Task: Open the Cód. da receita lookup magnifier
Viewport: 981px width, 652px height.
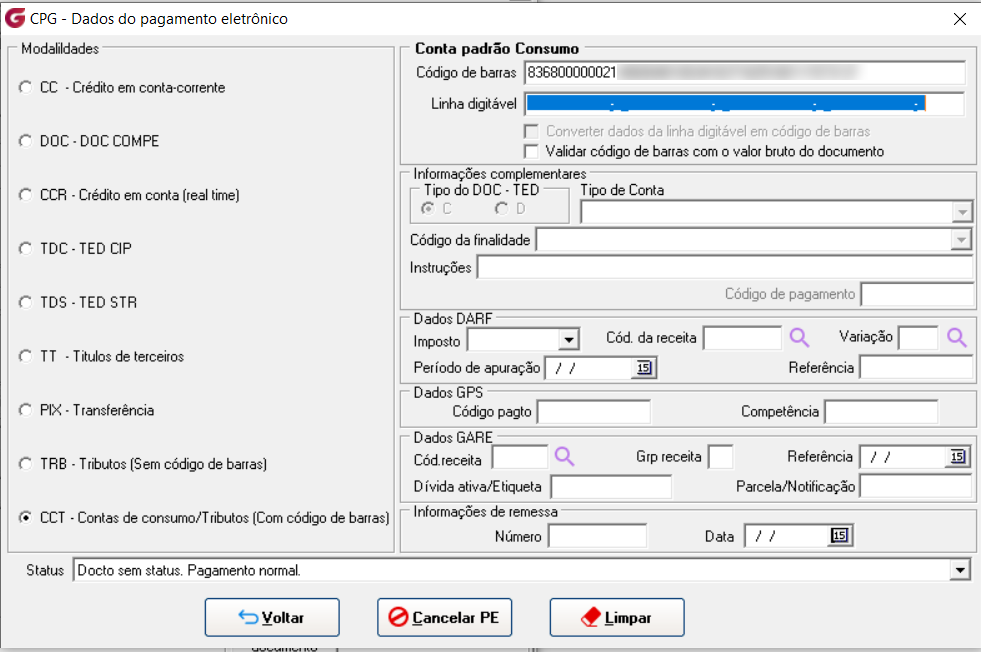Action: [798, 338]
